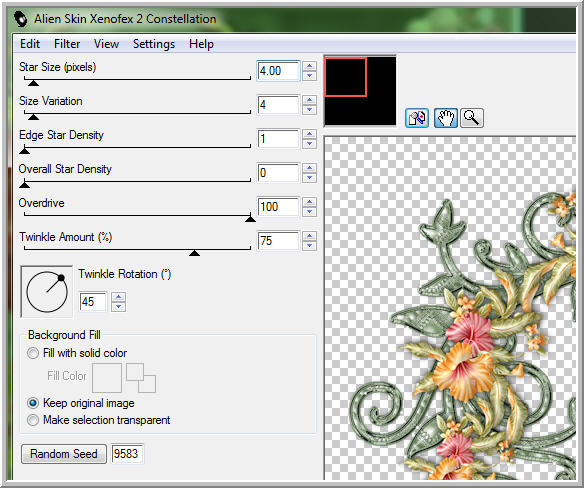The height and width of the screenshot is (488, 584).
Task: Click the Overall Star Density input field
Action: click(x=278, y=172)
